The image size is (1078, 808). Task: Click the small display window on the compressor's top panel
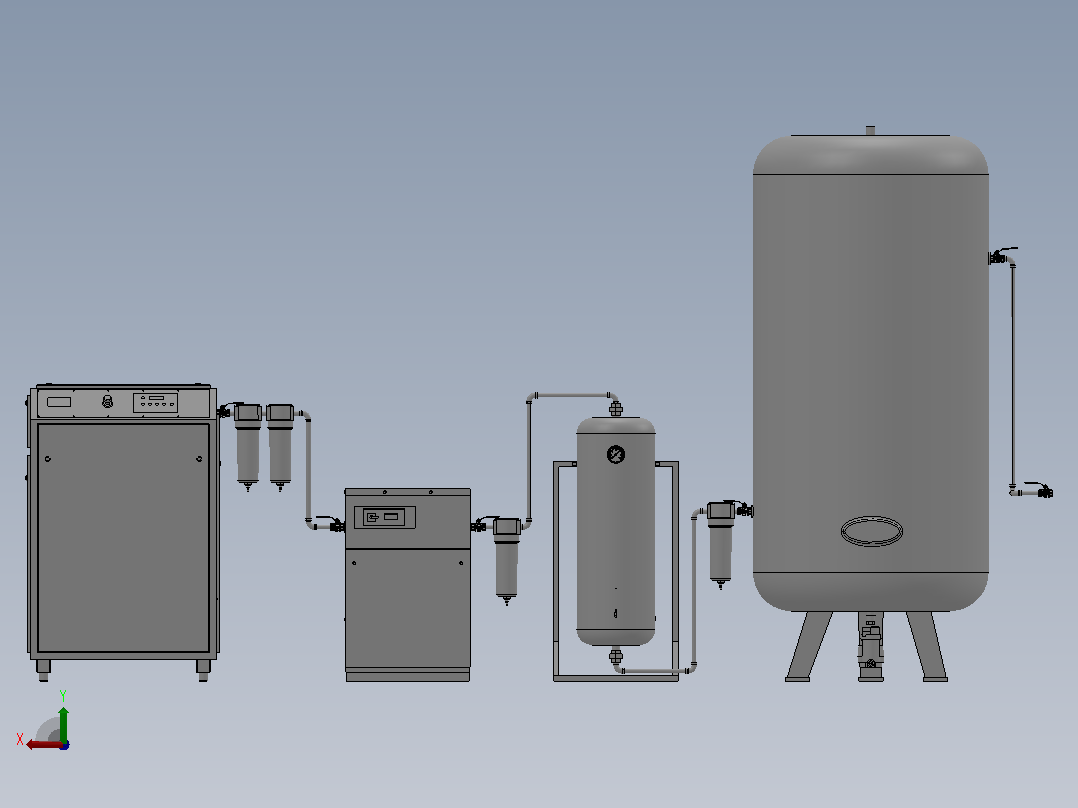coord(59,402)
